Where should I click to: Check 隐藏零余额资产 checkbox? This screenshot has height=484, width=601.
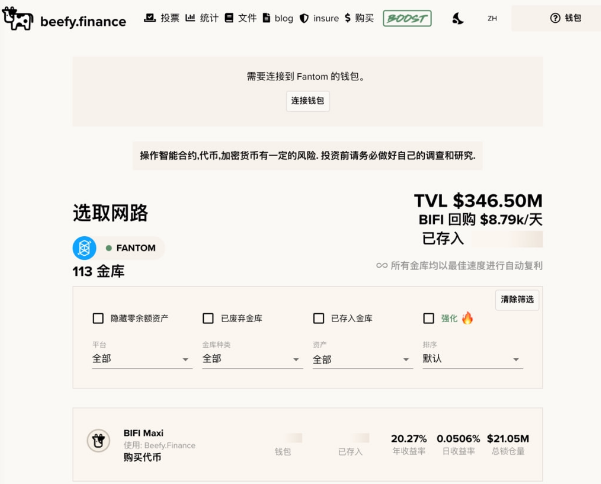click(x=98, y=318)
